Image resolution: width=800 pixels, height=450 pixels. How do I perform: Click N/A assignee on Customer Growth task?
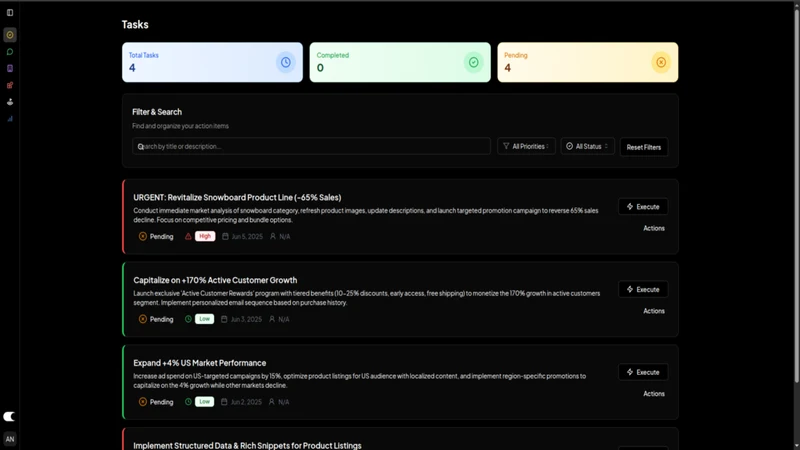point(284,319)
